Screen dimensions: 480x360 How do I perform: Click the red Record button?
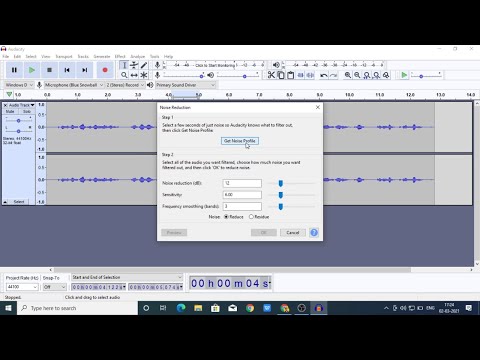coord(105,70)
